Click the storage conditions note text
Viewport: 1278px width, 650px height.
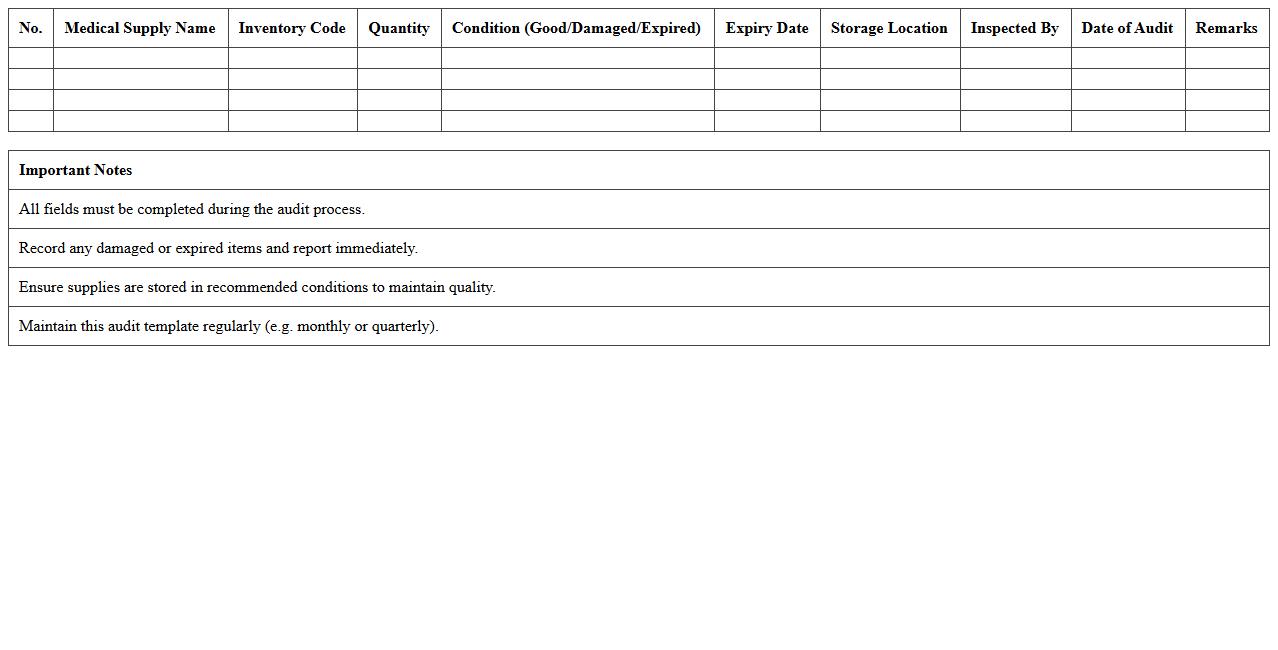click(x=256, y=287)
